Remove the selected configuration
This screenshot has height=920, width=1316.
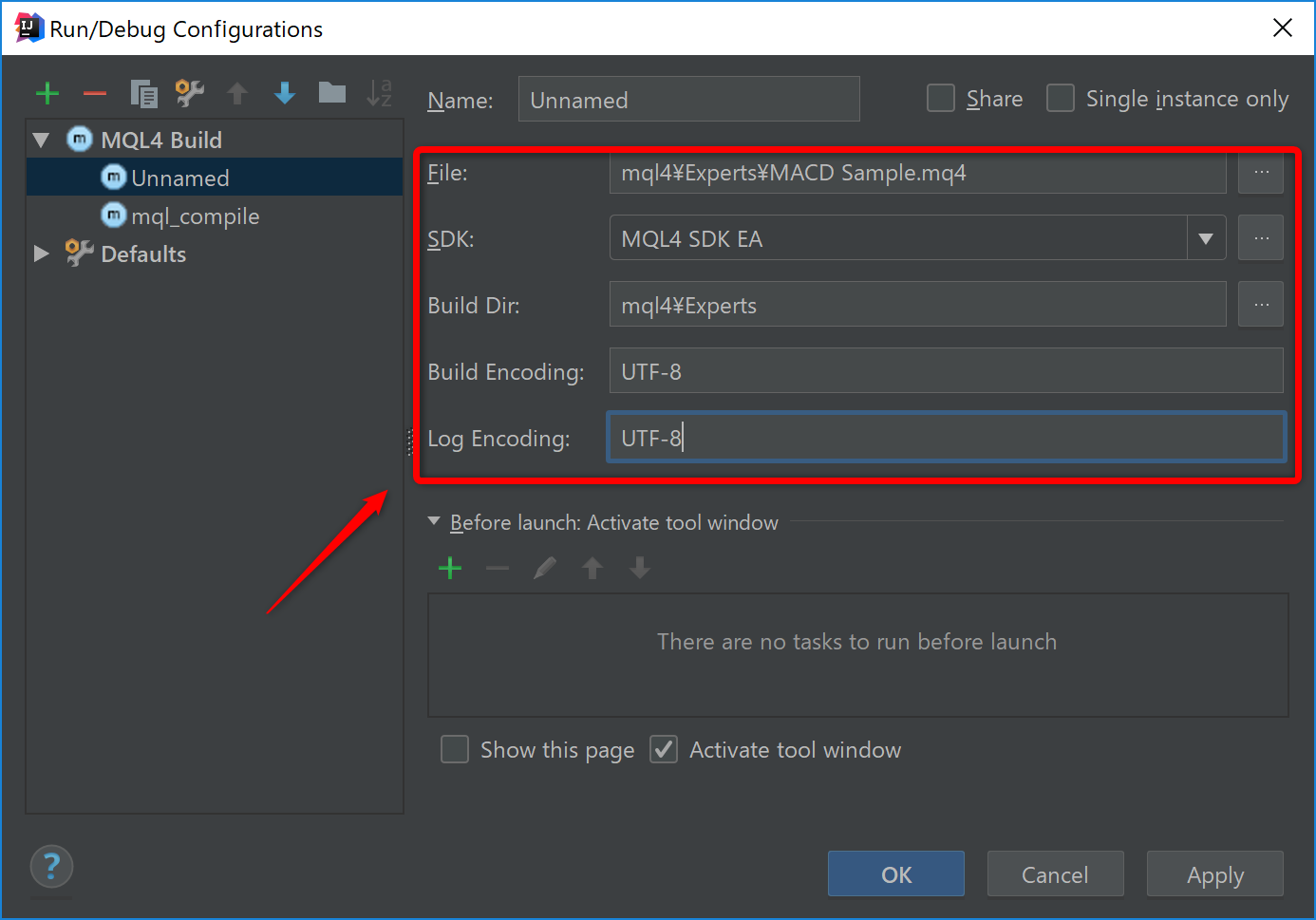[x=95, y=93]
